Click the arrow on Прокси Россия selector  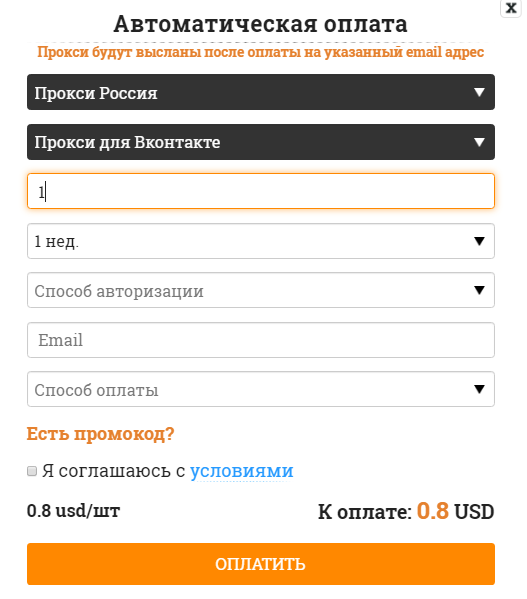479,92
